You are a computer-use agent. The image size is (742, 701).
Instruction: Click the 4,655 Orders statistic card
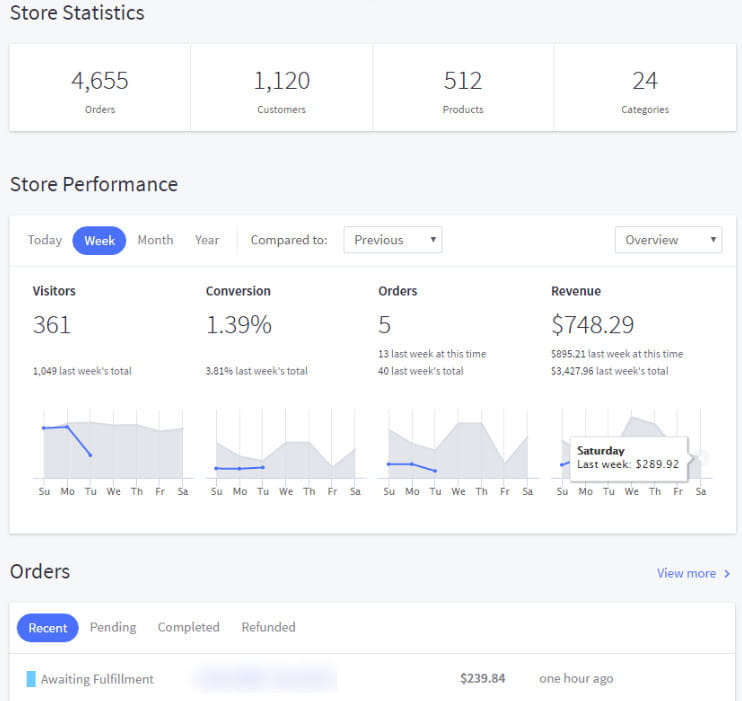[100, 88]
